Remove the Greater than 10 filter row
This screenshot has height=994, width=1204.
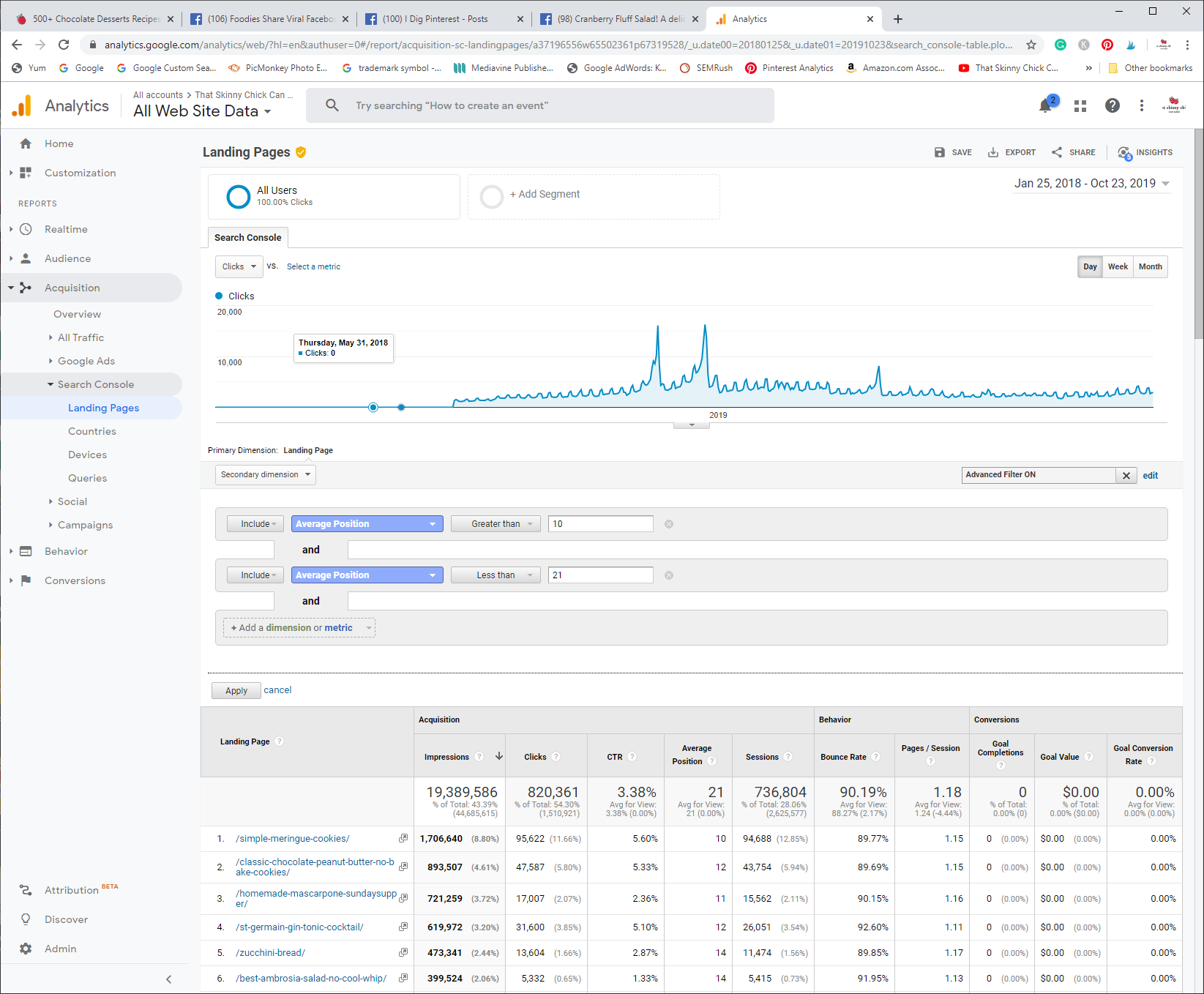click(669, 524)
